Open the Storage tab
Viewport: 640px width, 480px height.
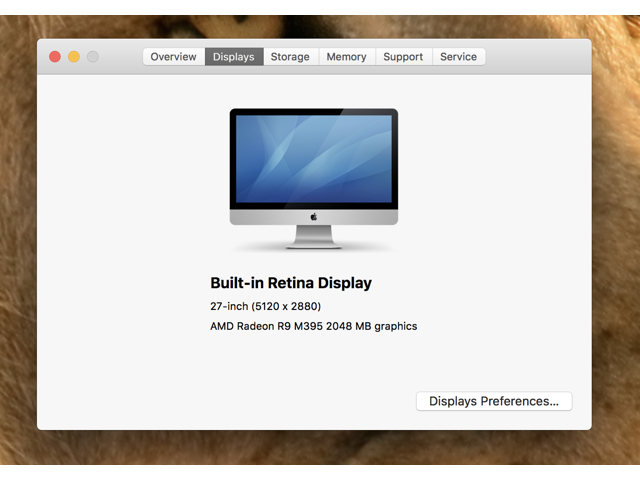pos(290,57)
